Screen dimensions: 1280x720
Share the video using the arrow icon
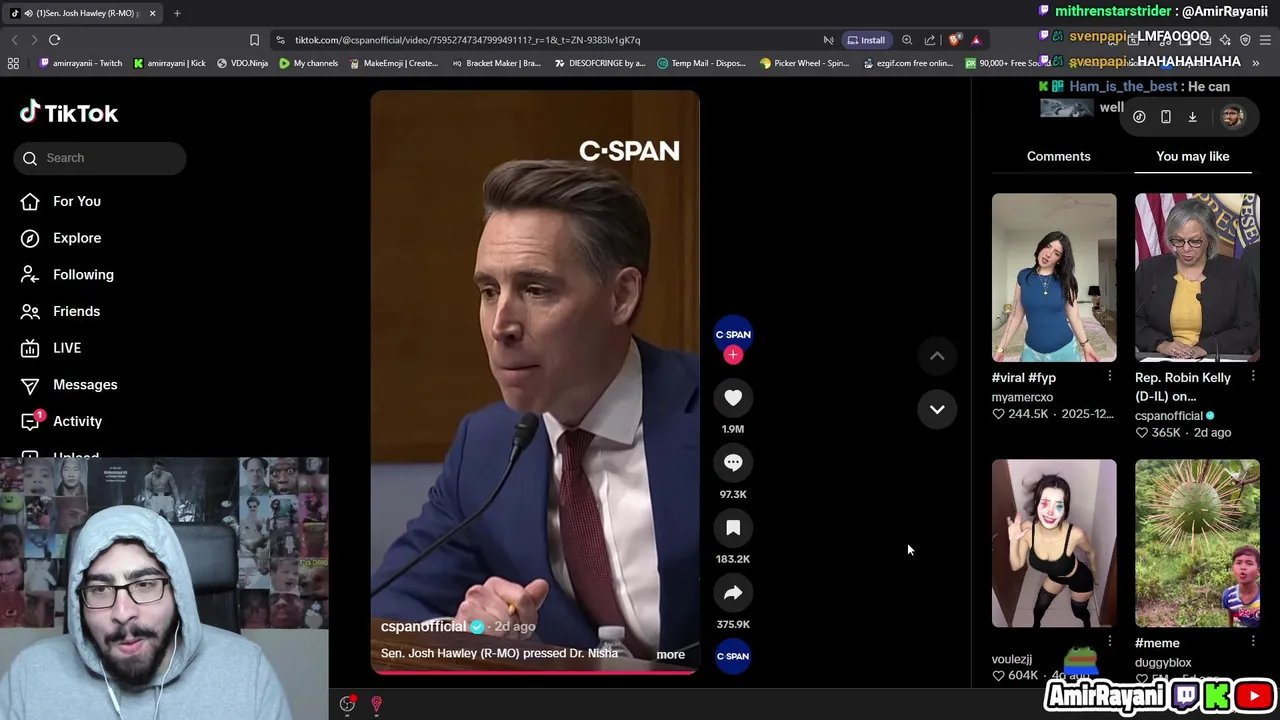tap(733, 593)
